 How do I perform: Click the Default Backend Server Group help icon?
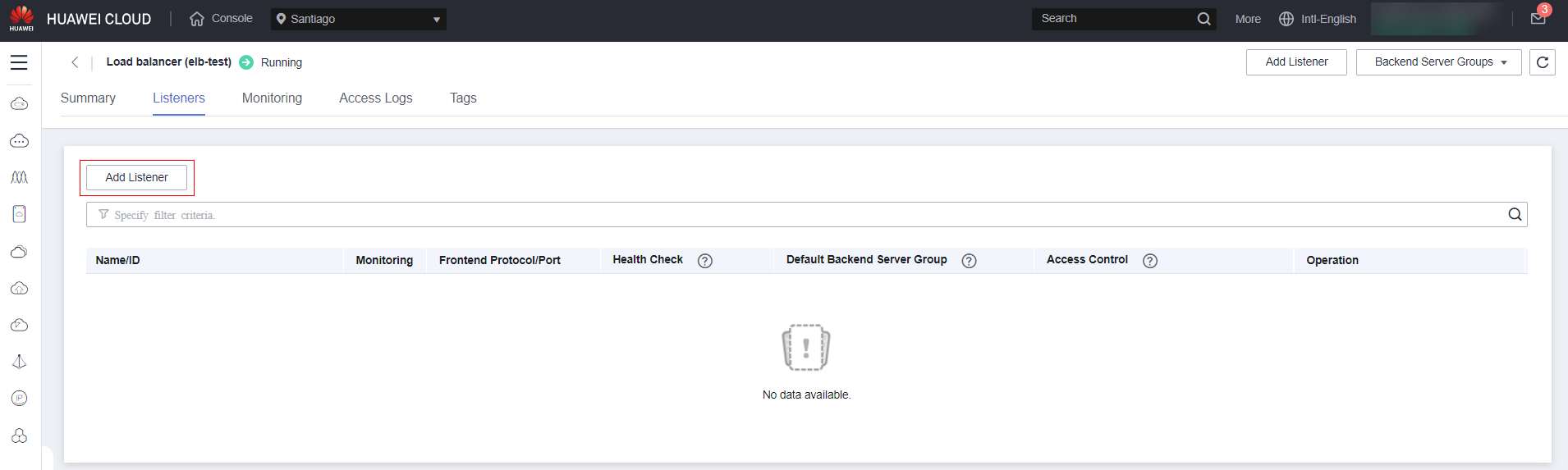(x=969, y=261)
